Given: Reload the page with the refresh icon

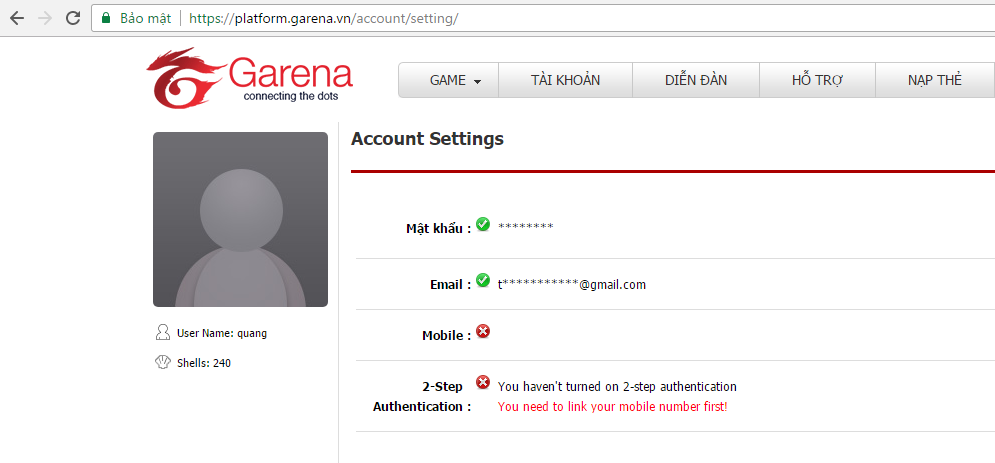Looking at the screenshot, I should click(x=73, y=18).
